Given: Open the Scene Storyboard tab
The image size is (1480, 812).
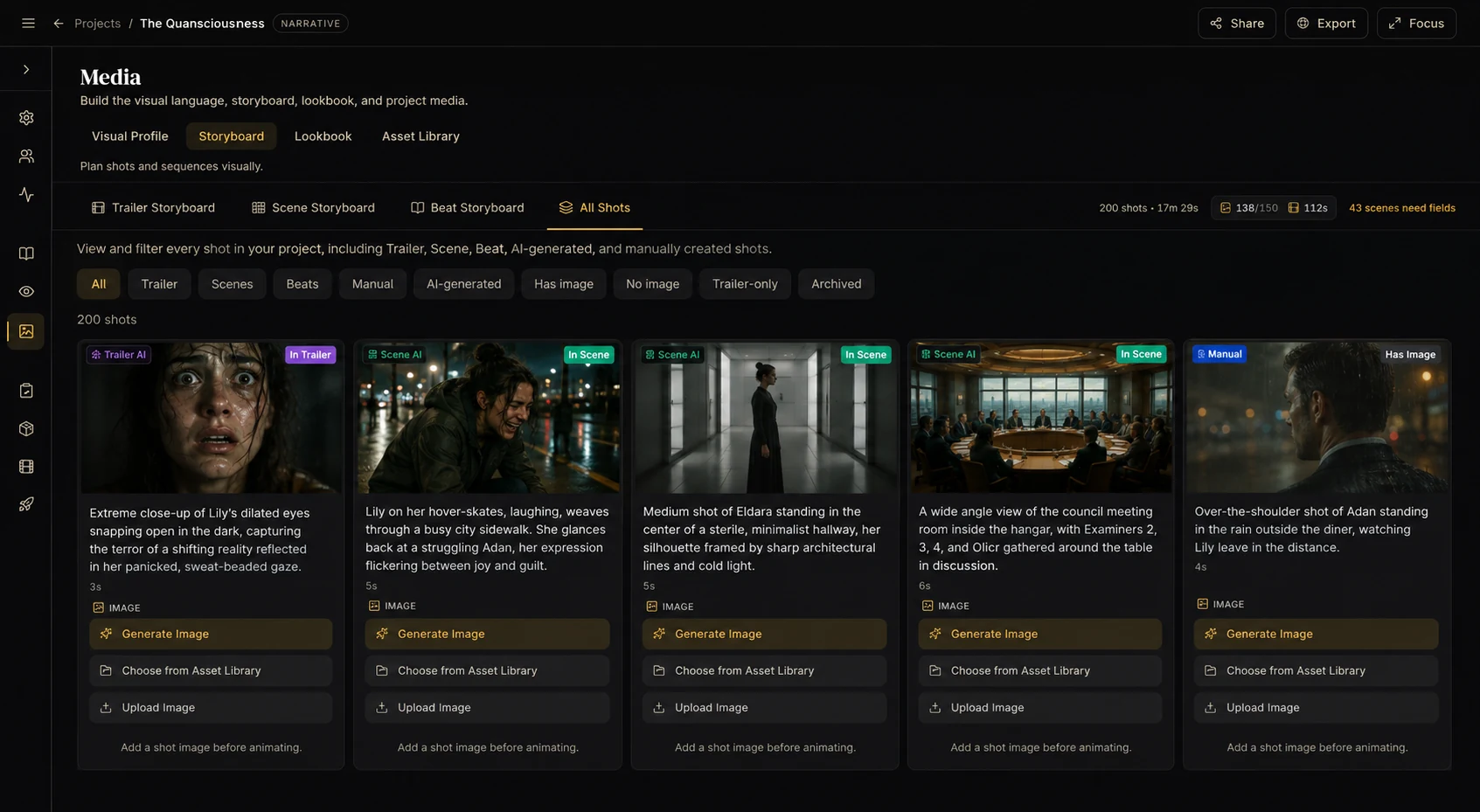Looking at the screenshot, I should pyautogui.click(x=313, y=208).
